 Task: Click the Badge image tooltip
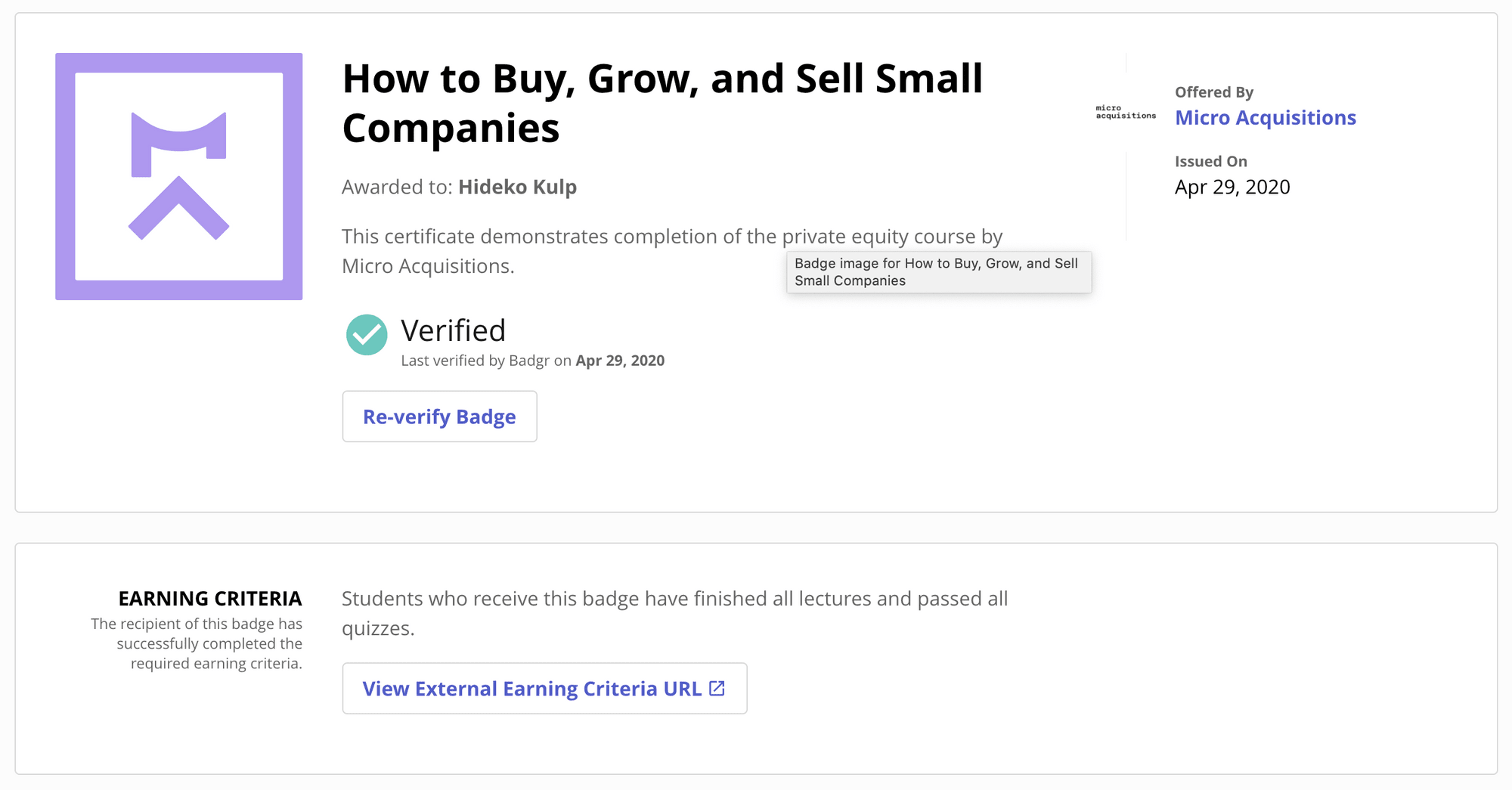click(x=939, y=272)
